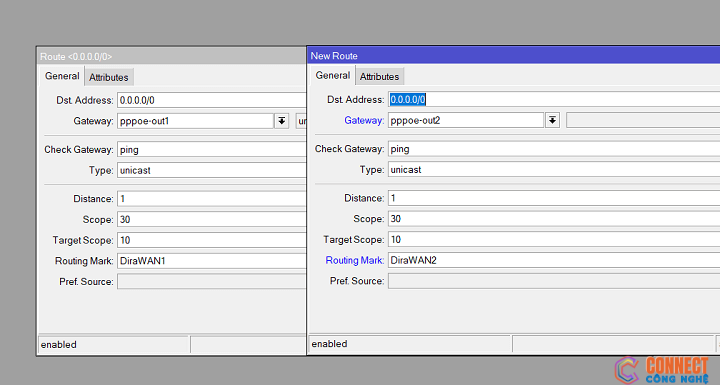Image resolution: width=720 pixels, height=385 pixels.
Task: Click Check Gateway field in Route <0.0.0.0/0> window
Action: (x=212, y=149)
